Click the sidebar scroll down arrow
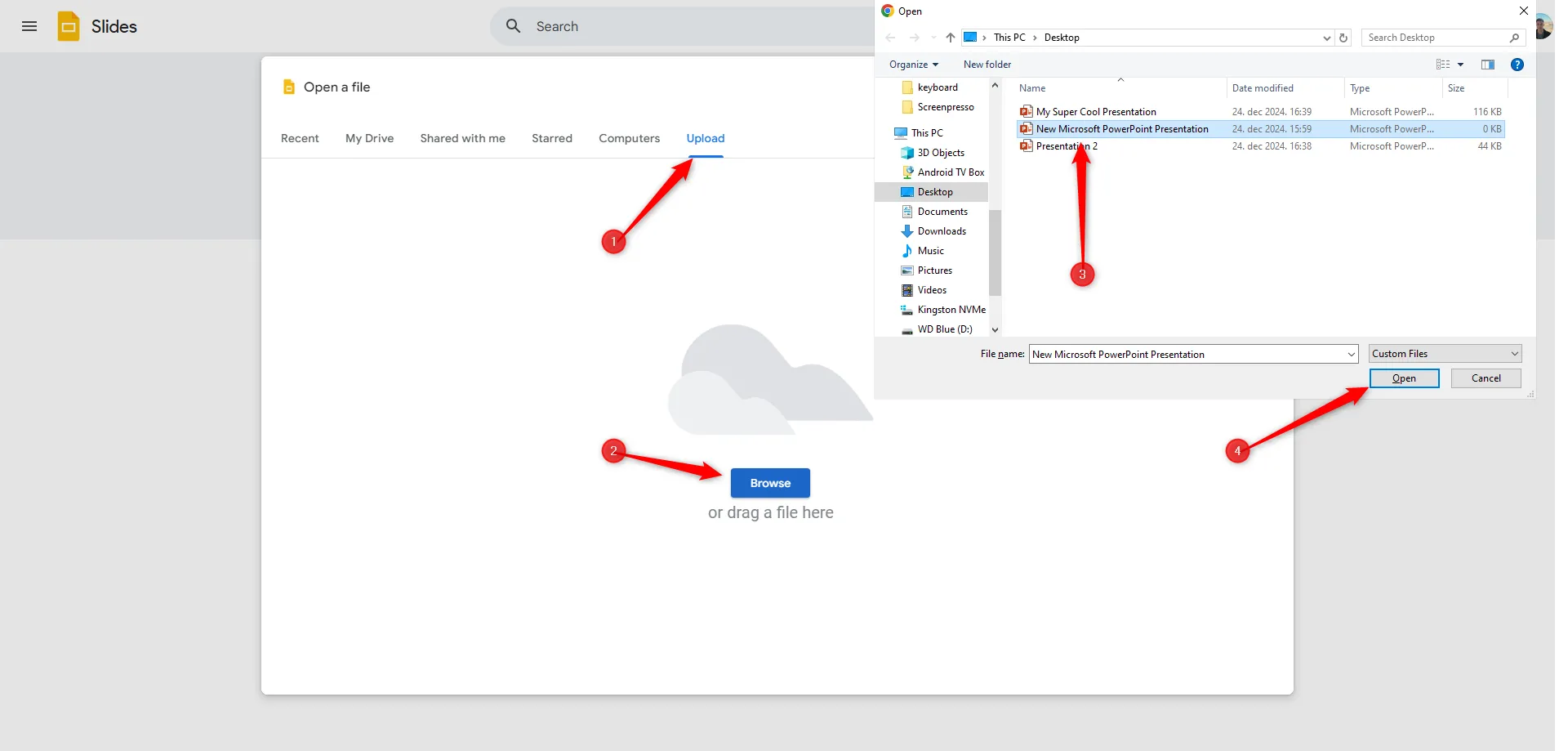This screenshot has height=751, width=1568. pyautogui.click(x=995, y=329)
